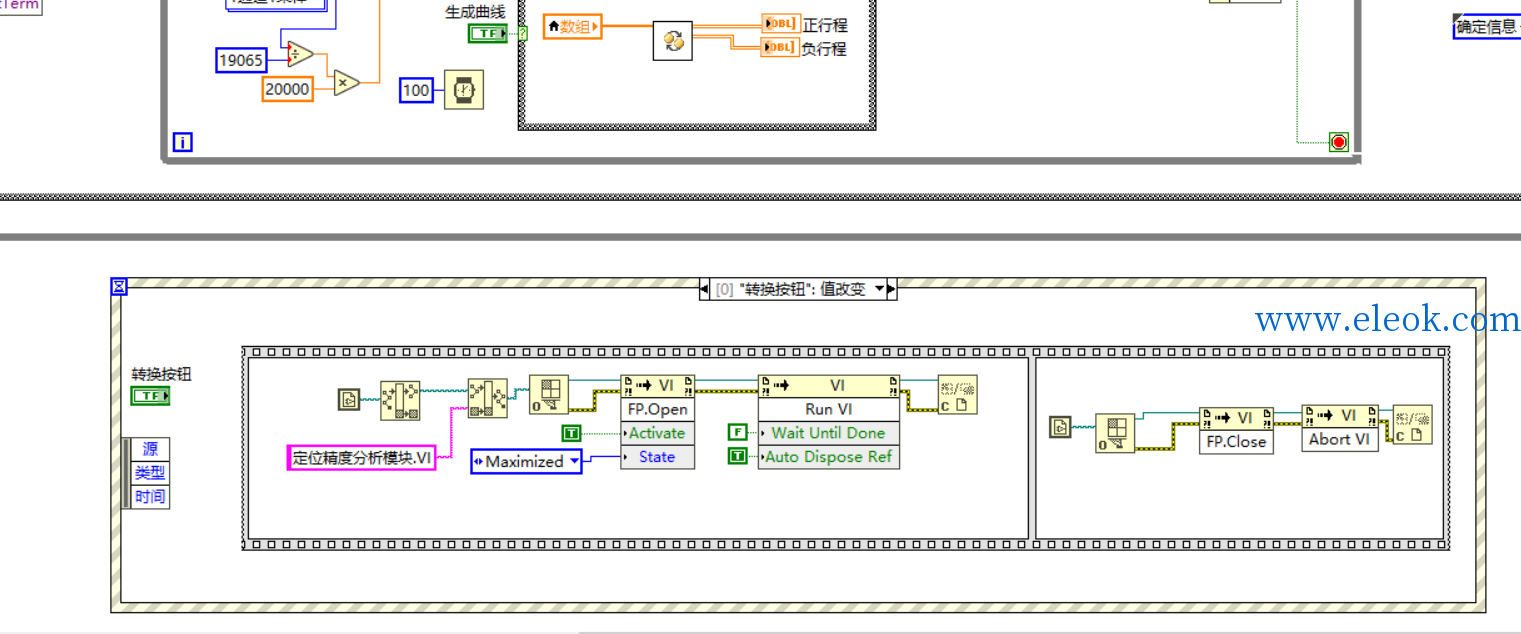The image size is (1521, 634).
Task: Click the case selector question mark terminal
Action: point(523,33)
